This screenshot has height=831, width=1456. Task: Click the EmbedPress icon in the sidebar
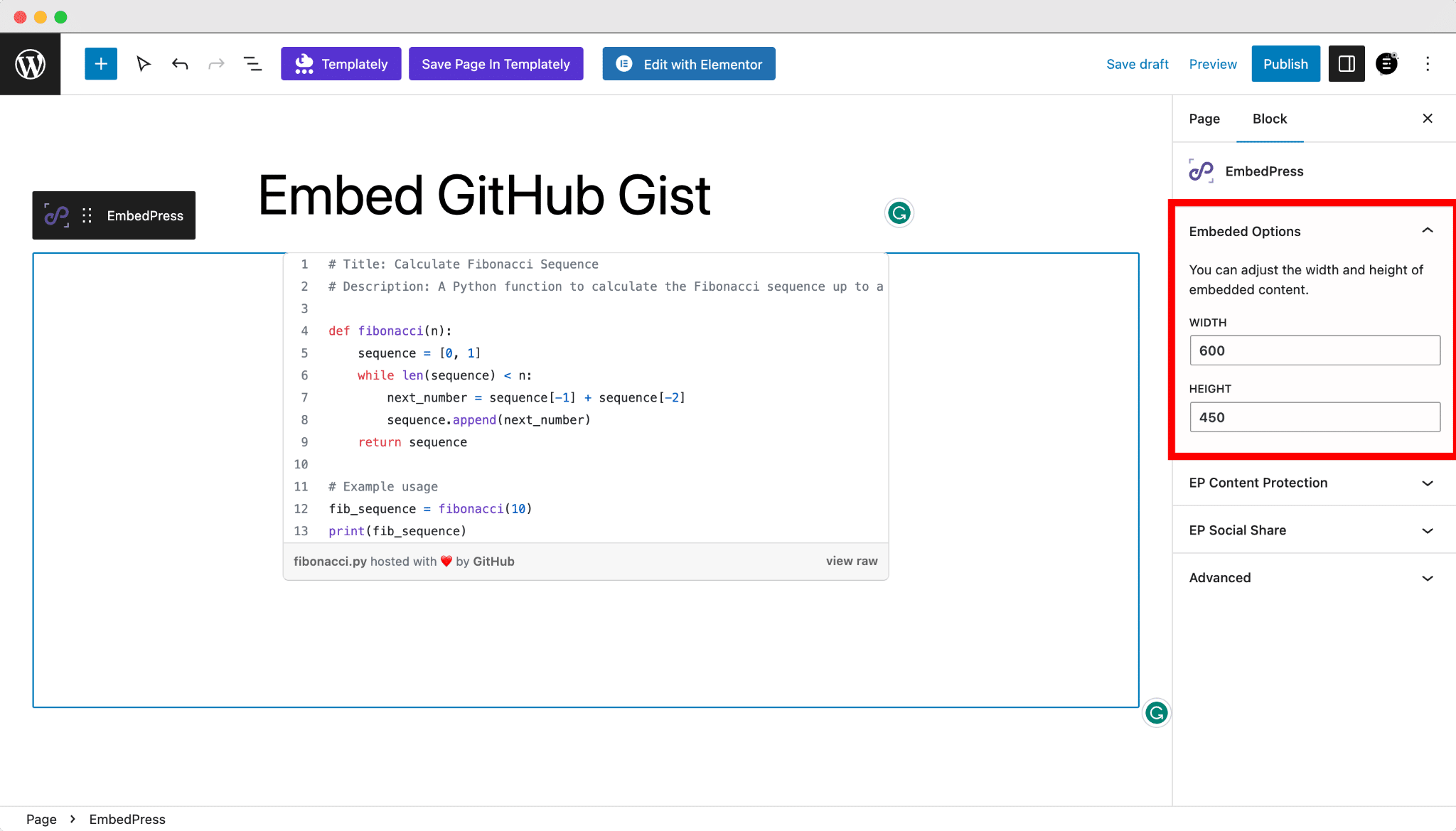coord(1201,171)
